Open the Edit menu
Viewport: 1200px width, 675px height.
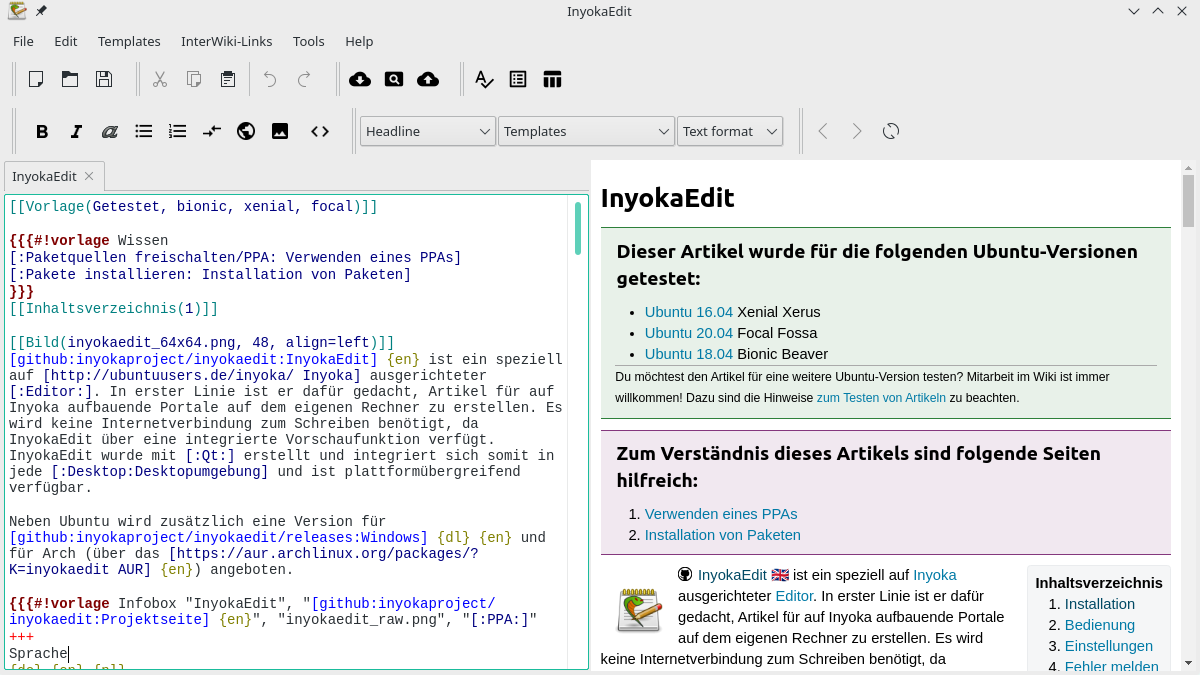(66, 41)
